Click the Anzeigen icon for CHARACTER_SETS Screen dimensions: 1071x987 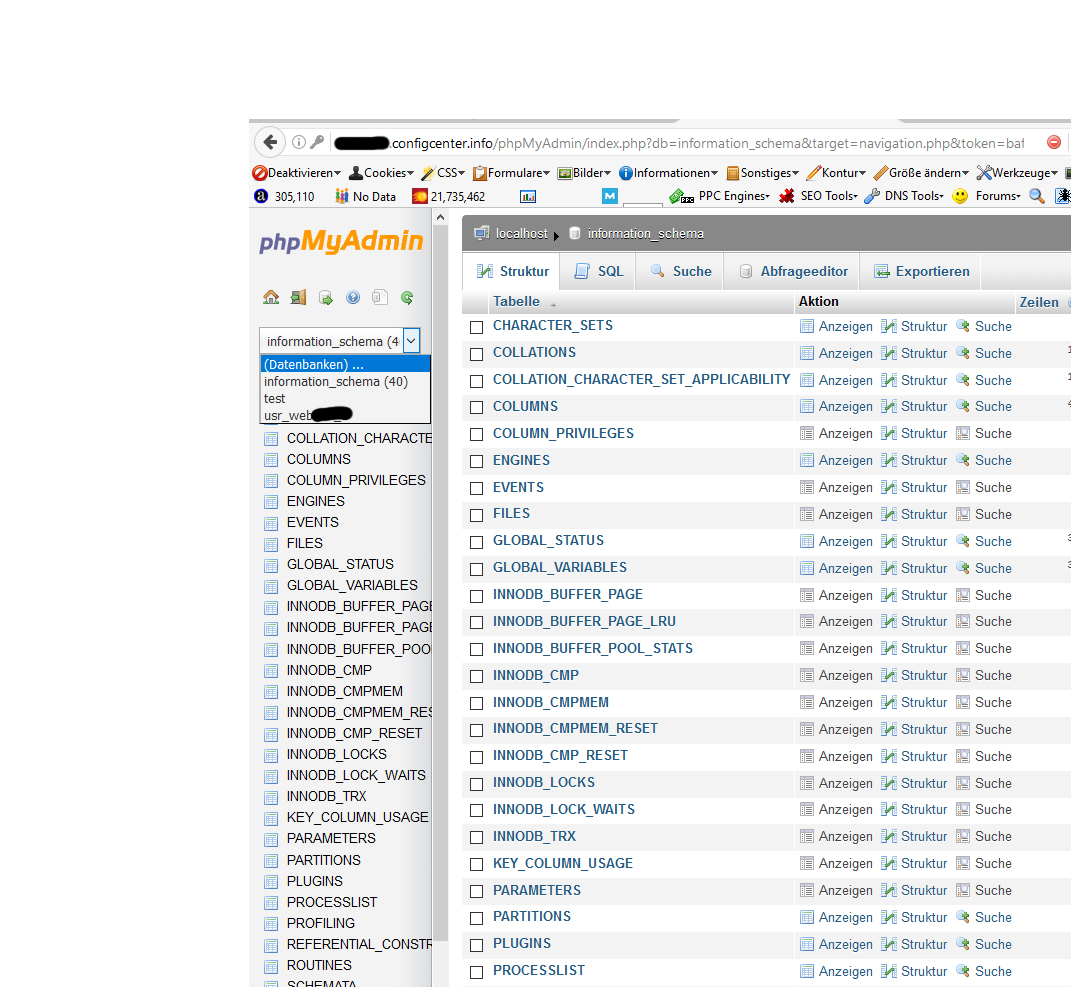(x=807, y=326)
